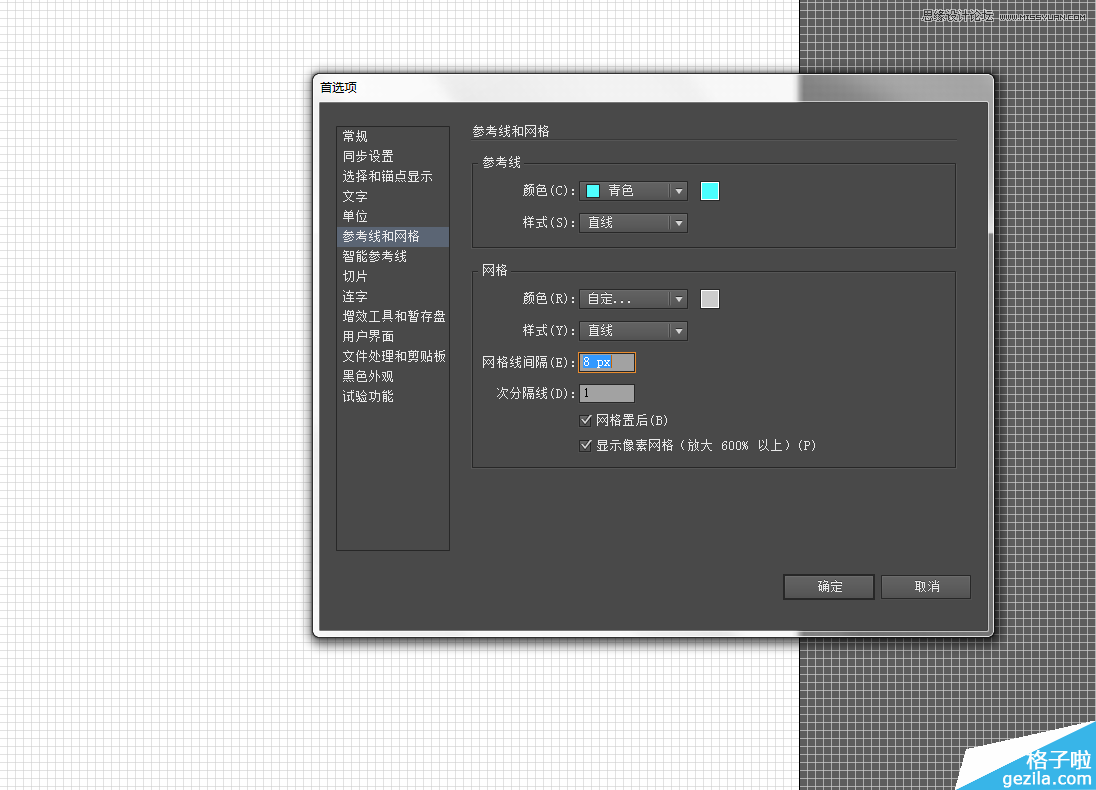Switch to the 文字 preferences page
Screen dimensions: 1096x790
point(354,196)
